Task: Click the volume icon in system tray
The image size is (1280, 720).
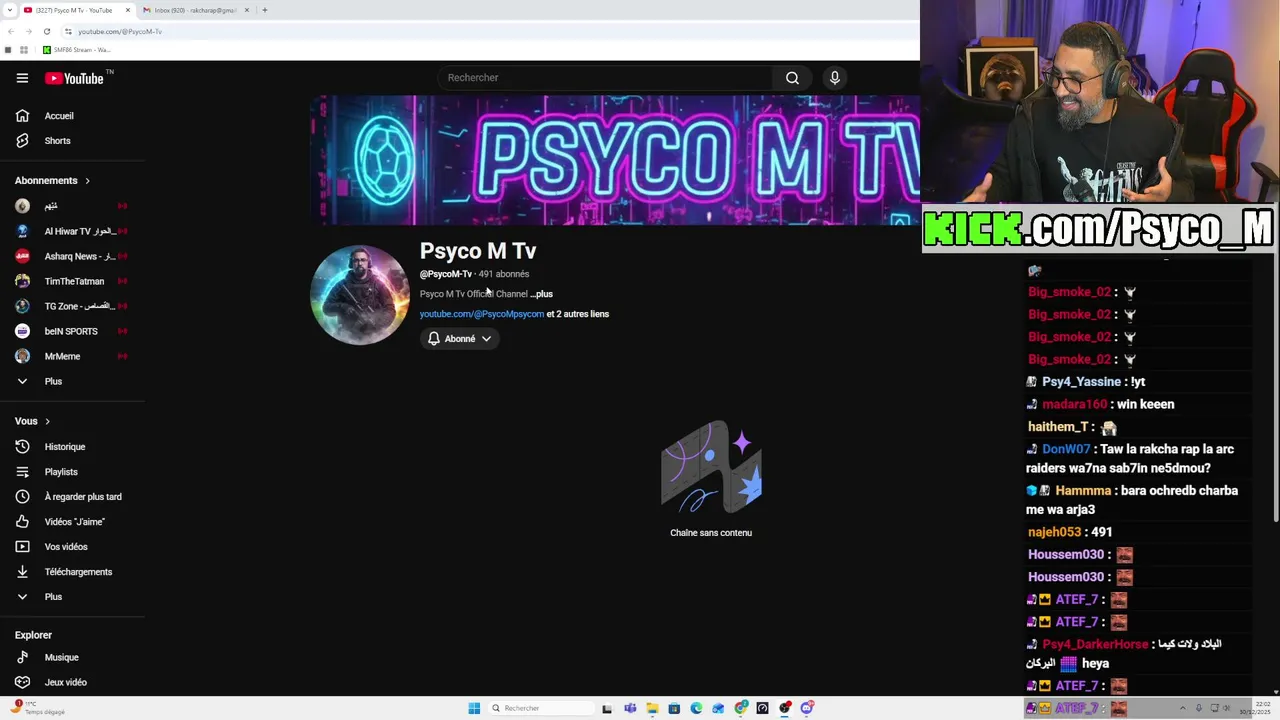Action: (x=1226, y=708)
